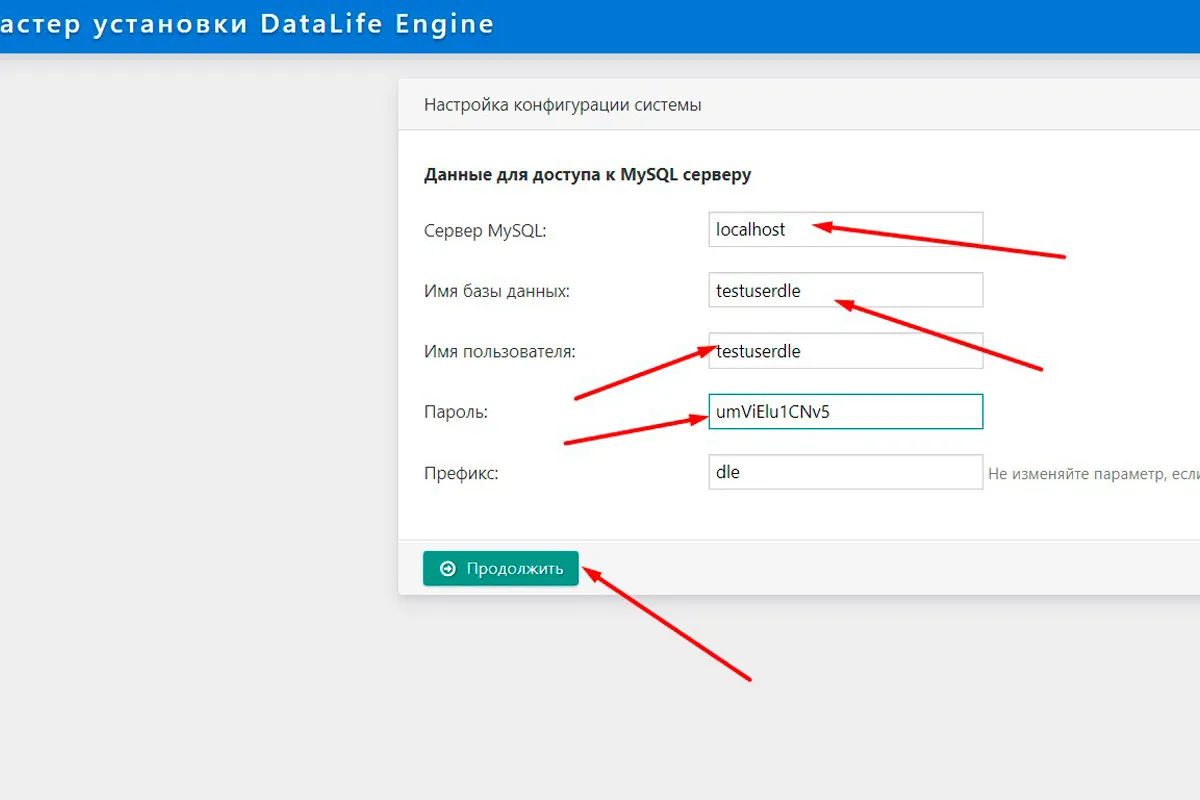The width and height of the screenshot is (1200, 800).
Task: Select the username input field
Action: pyautogui.click(x=846, y=351)
